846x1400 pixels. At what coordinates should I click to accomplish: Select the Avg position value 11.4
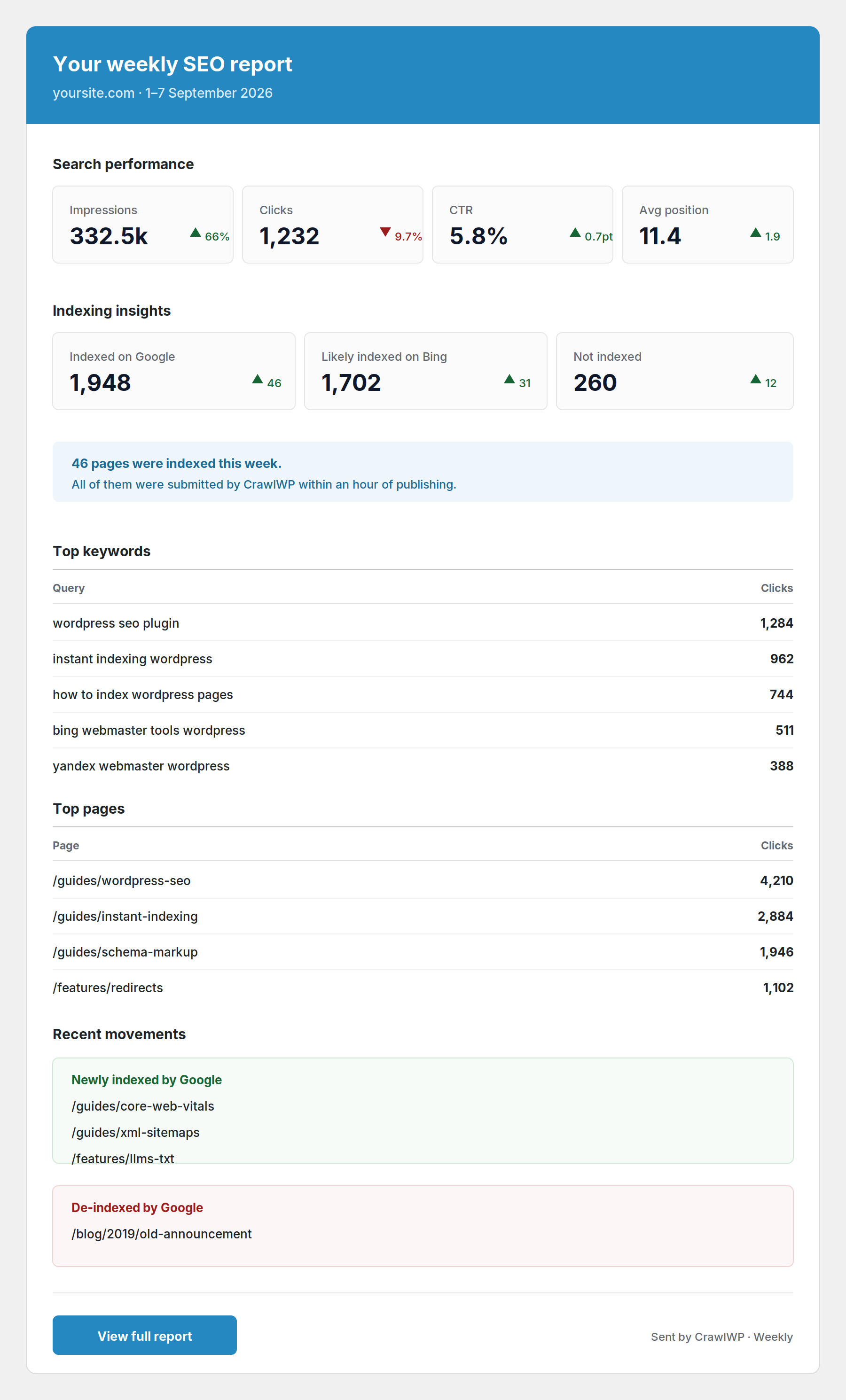click(659, 236)
